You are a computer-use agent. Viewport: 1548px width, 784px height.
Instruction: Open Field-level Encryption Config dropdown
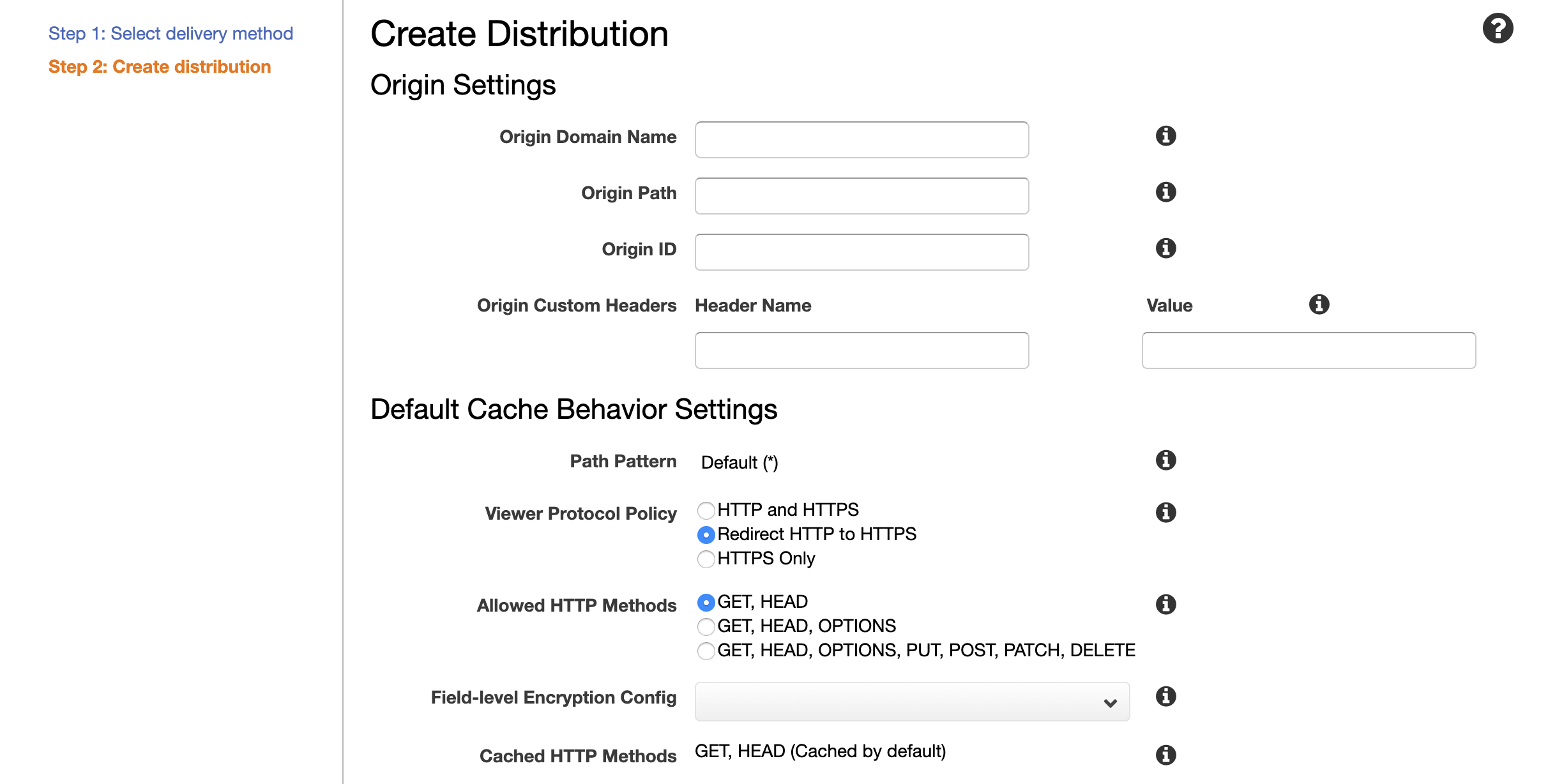(912, 702)
